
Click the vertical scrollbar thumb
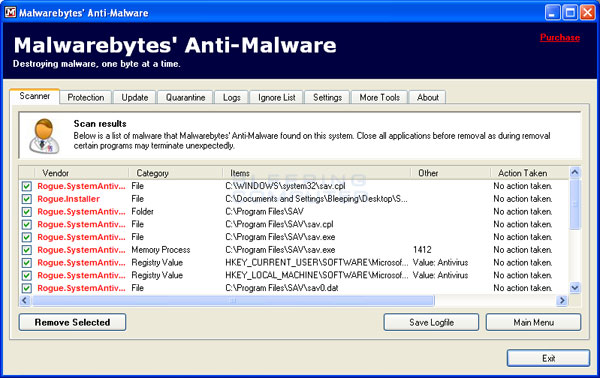pos(575,204)
